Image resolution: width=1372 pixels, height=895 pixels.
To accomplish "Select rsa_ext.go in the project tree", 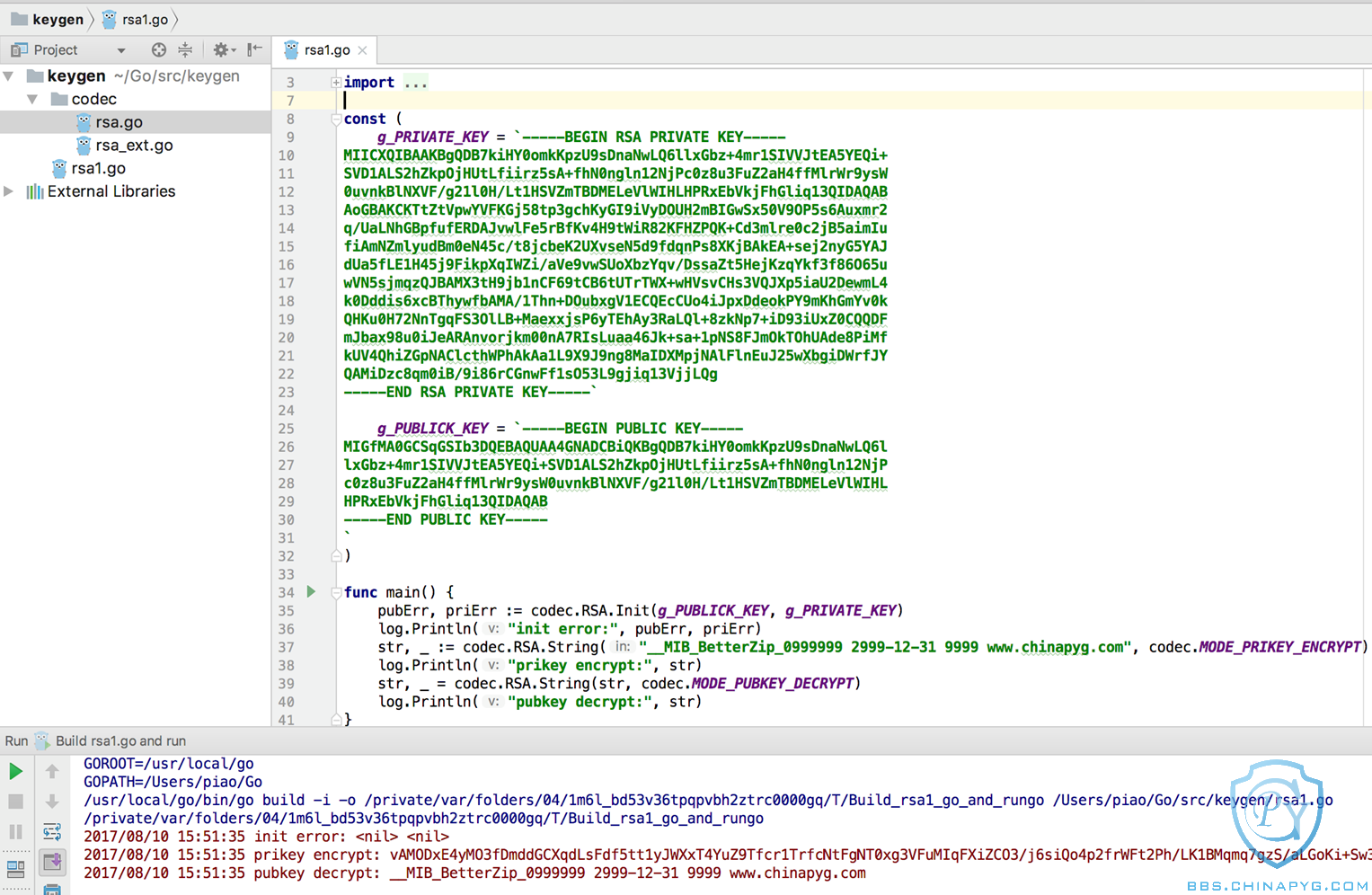I will pos(135,146).
